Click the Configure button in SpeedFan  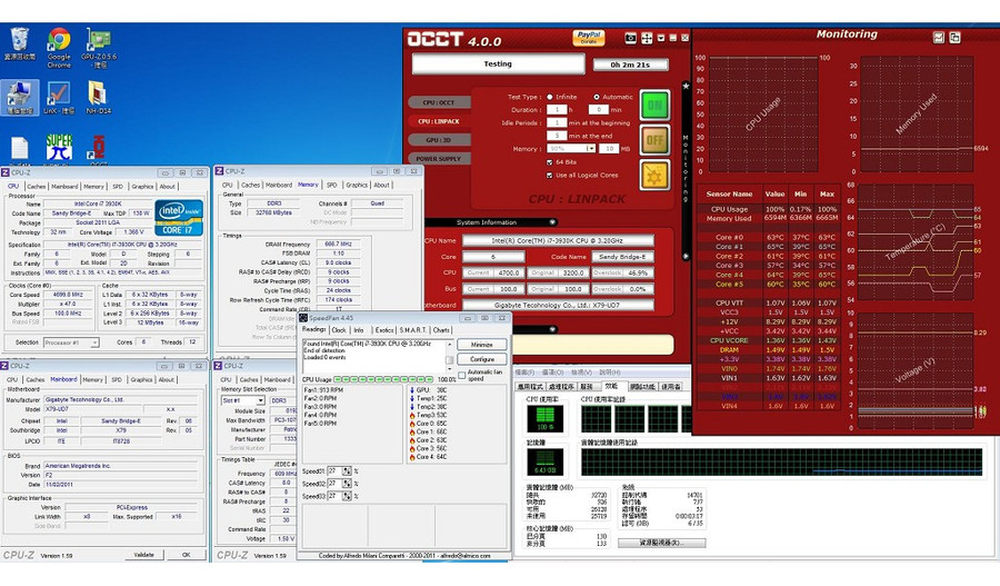tap(482, 359)
